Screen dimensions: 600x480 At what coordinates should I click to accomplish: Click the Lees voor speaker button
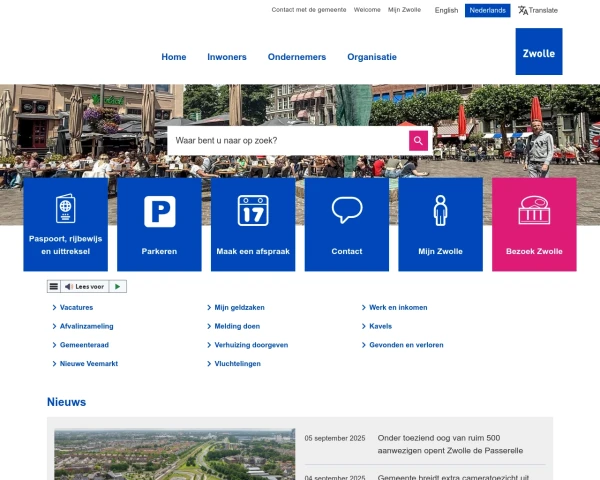89,286
